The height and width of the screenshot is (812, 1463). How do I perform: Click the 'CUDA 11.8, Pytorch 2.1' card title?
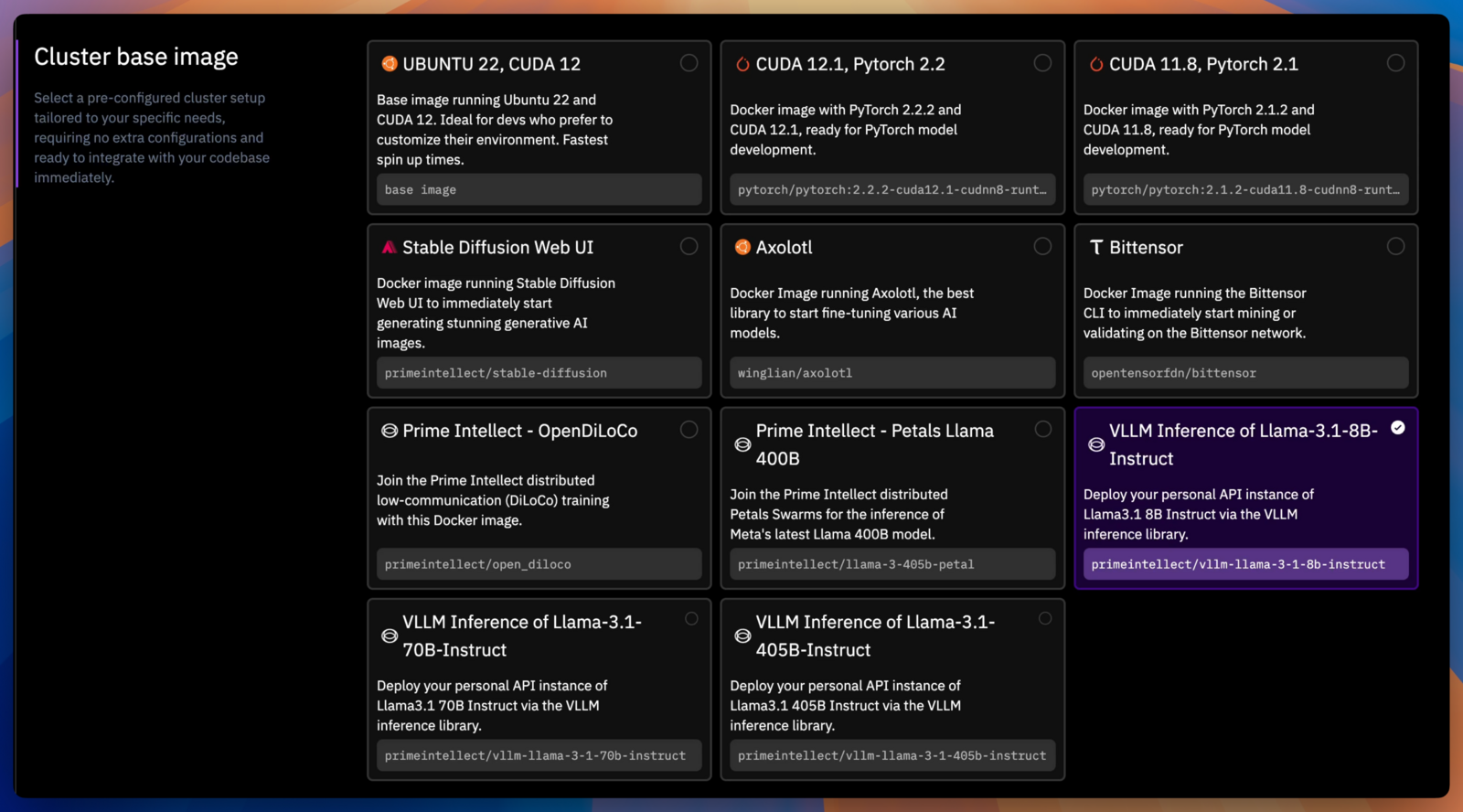1203,64
